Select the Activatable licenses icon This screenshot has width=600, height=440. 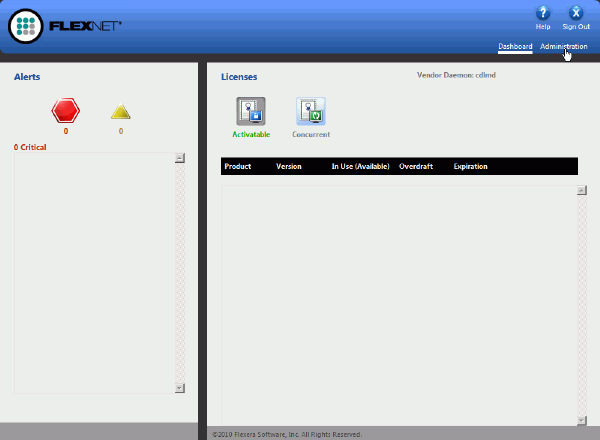click(250, 111)
